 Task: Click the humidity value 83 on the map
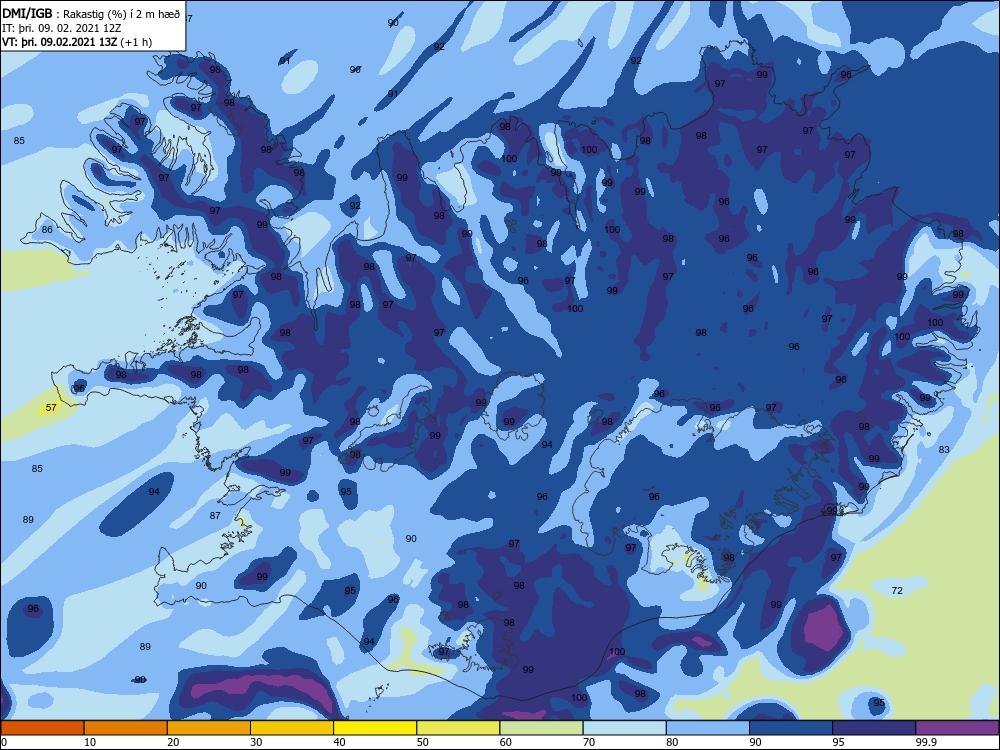click(x=944, y=450)
